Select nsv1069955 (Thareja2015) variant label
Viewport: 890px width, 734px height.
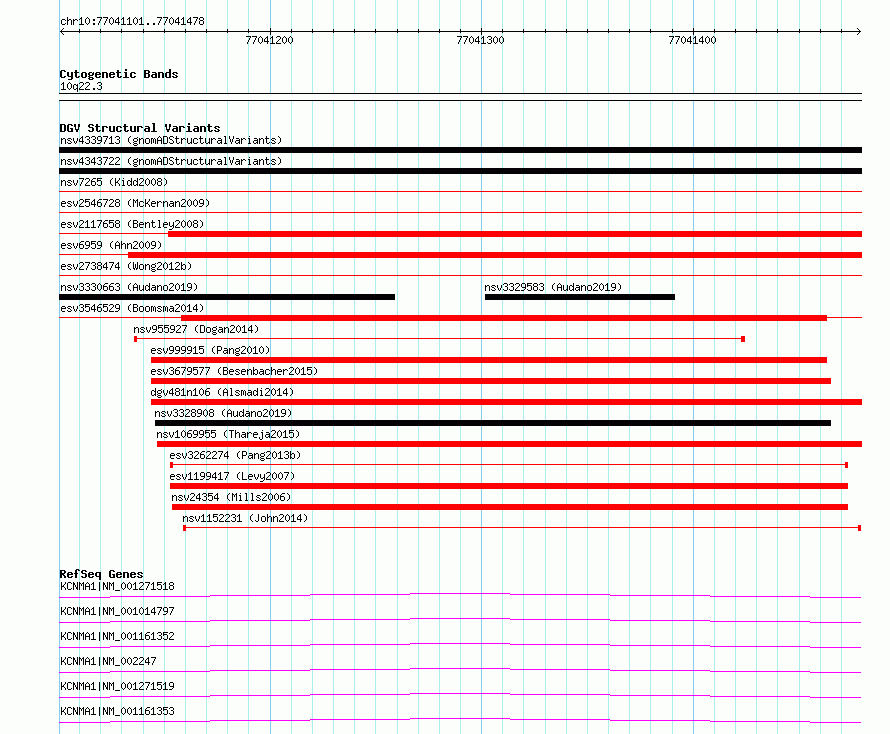pos(228,434)
